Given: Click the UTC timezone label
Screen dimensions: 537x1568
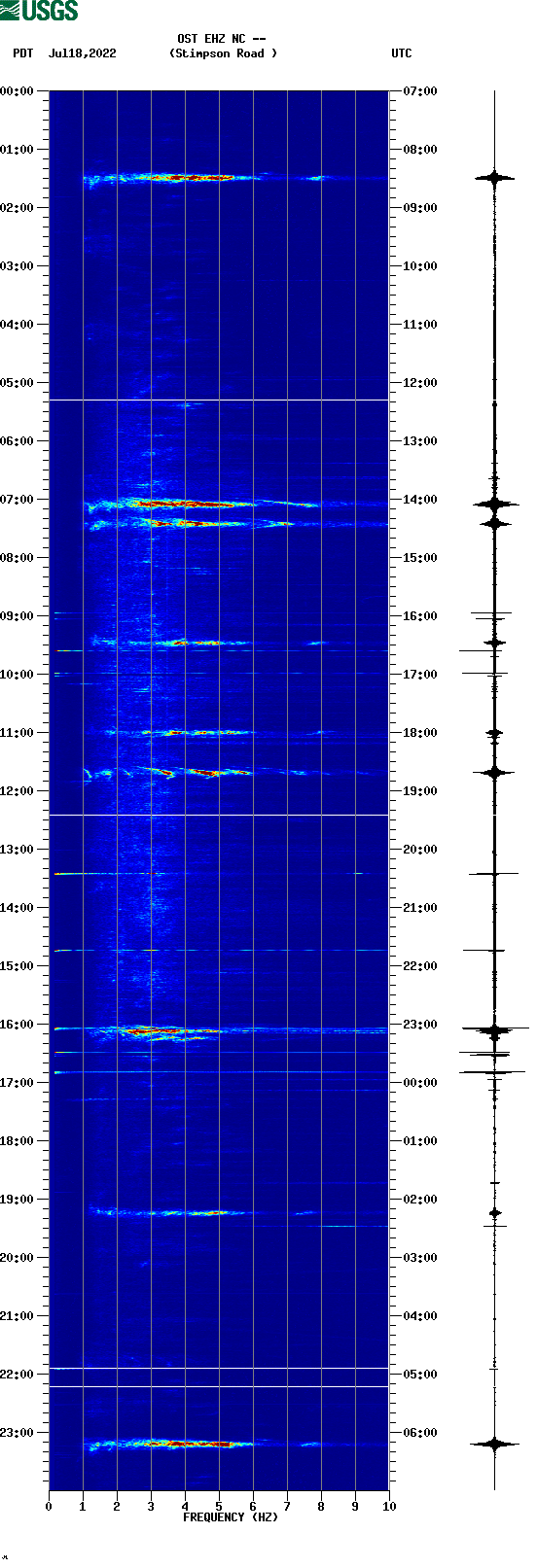Looking at the screenshot, I should click(402, 53).
